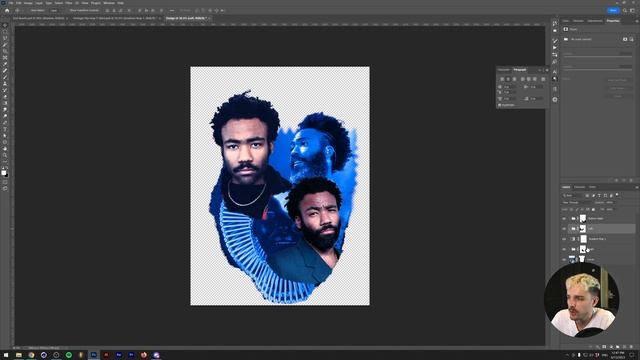Open the Libraries icon in the collapsed panel strip
This screenshot has width=640, height=360.
coord(555,99)
